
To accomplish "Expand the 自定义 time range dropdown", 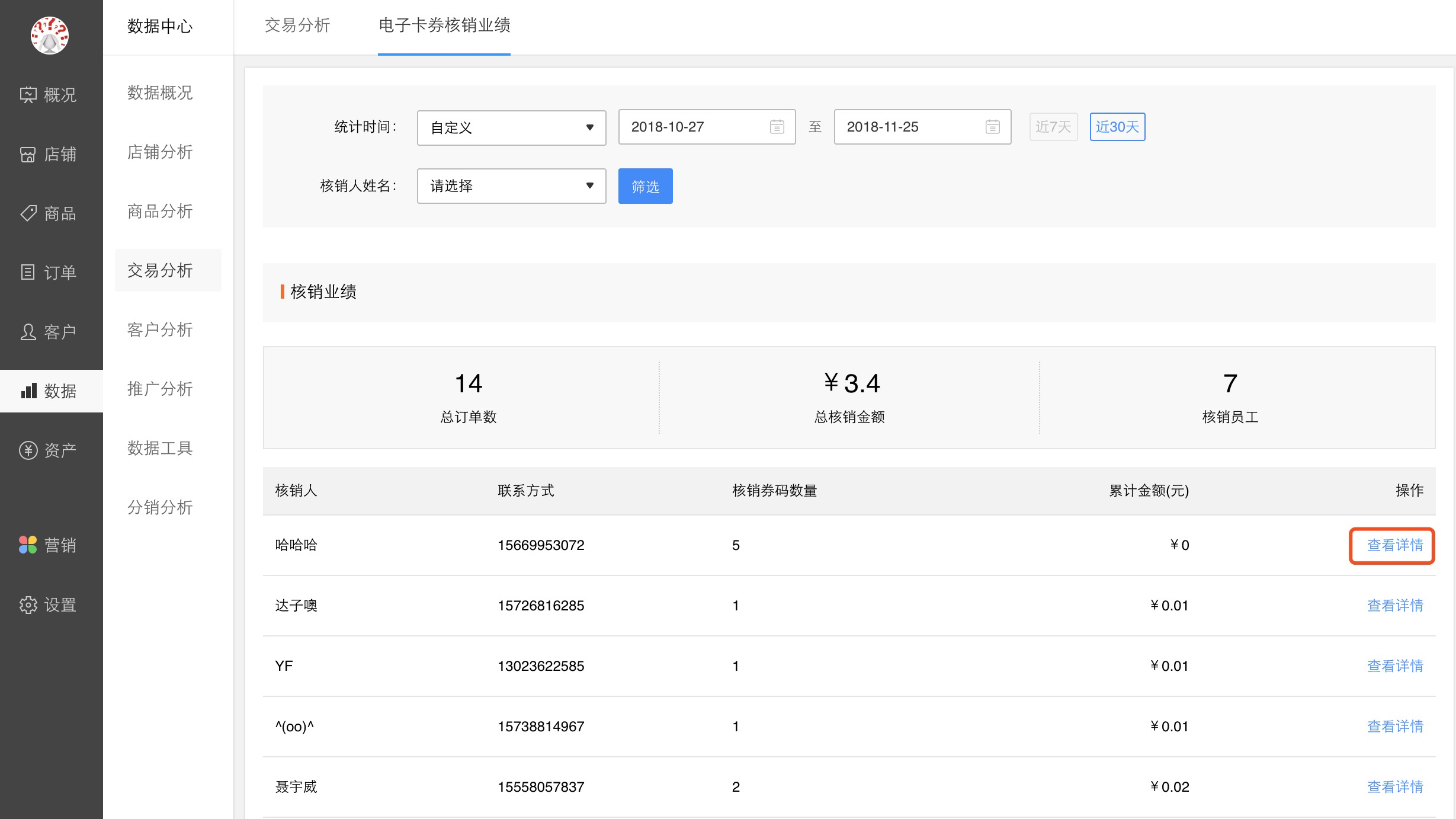I will click(x=511, y=127).
